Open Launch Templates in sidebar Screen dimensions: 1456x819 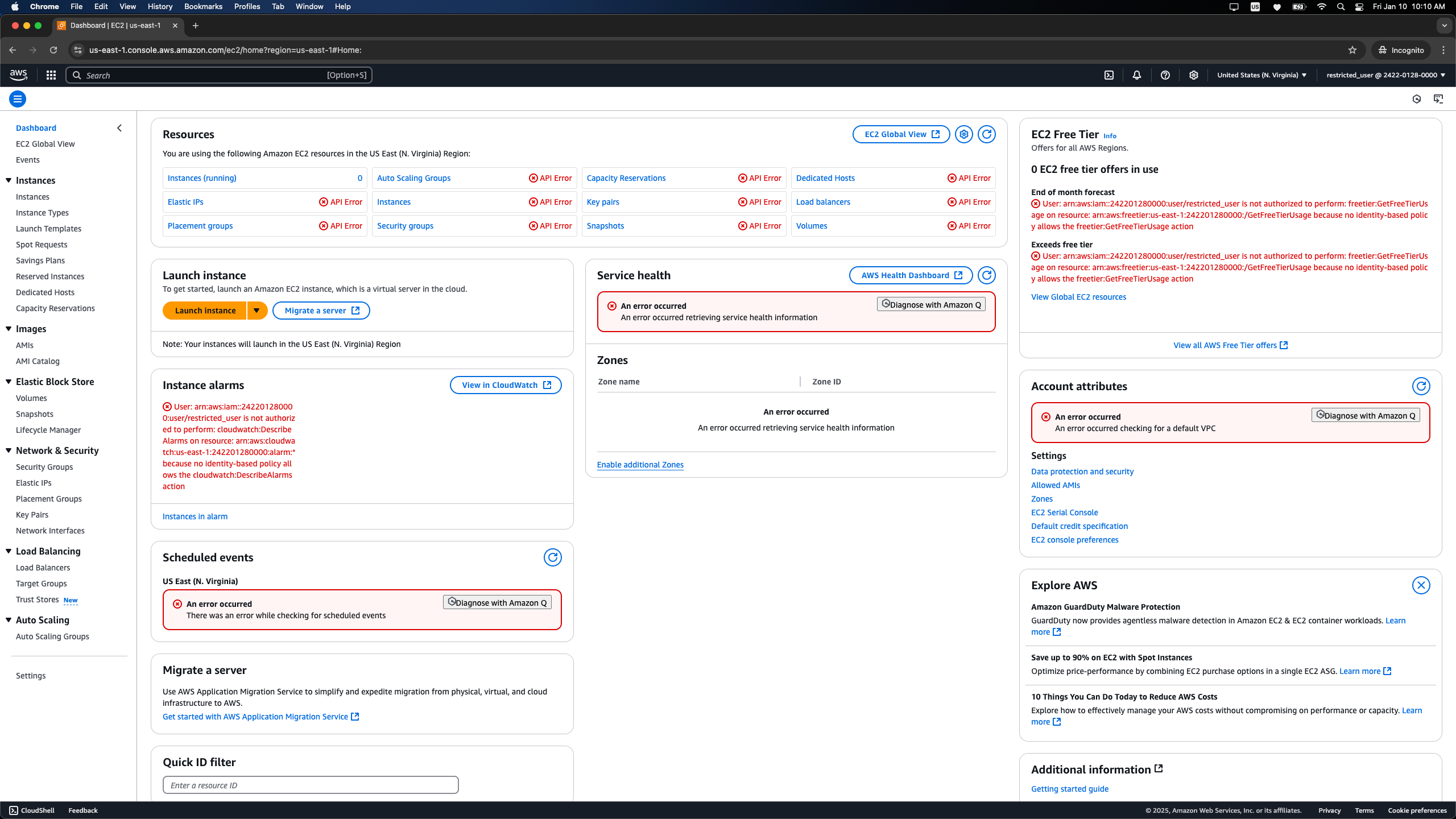[48, 229]
